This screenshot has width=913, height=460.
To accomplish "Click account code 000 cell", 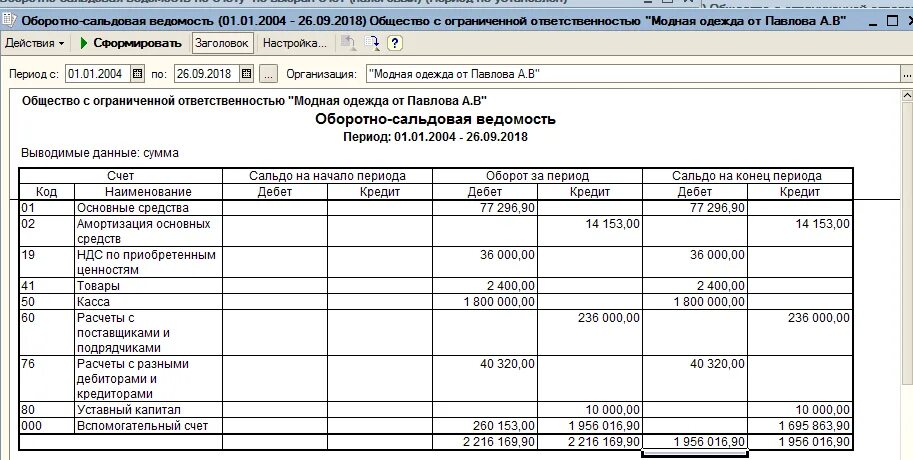I will pos(47,426).
